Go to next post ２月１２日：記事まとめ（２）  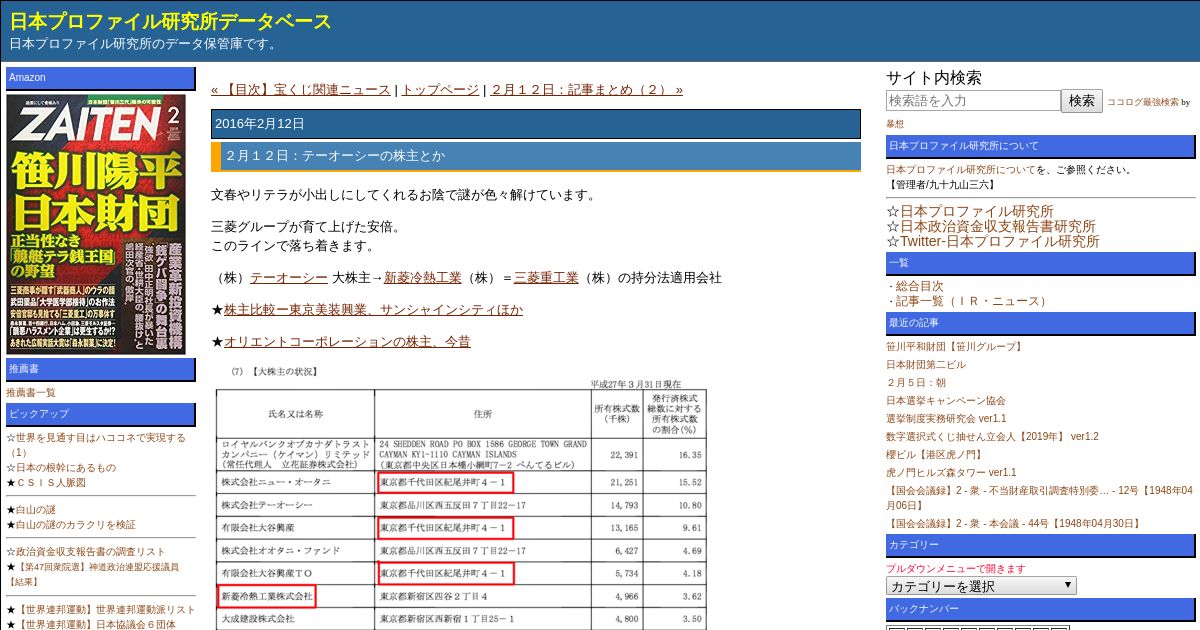tap(587, 89)
